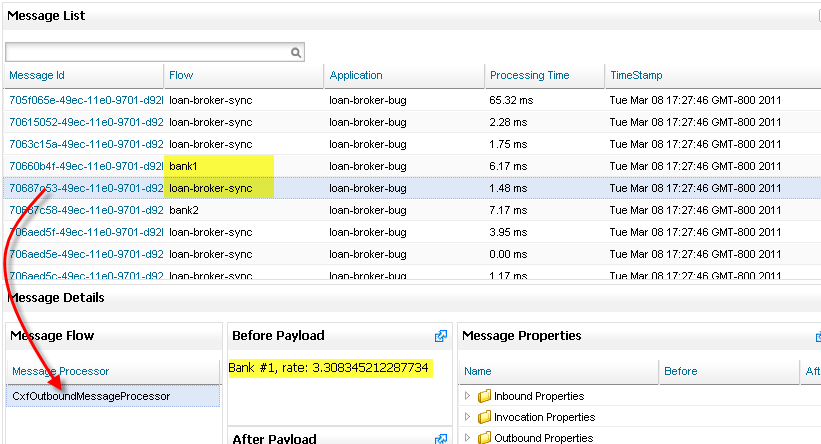Pop out the After Payload panel

click(440, 438)
